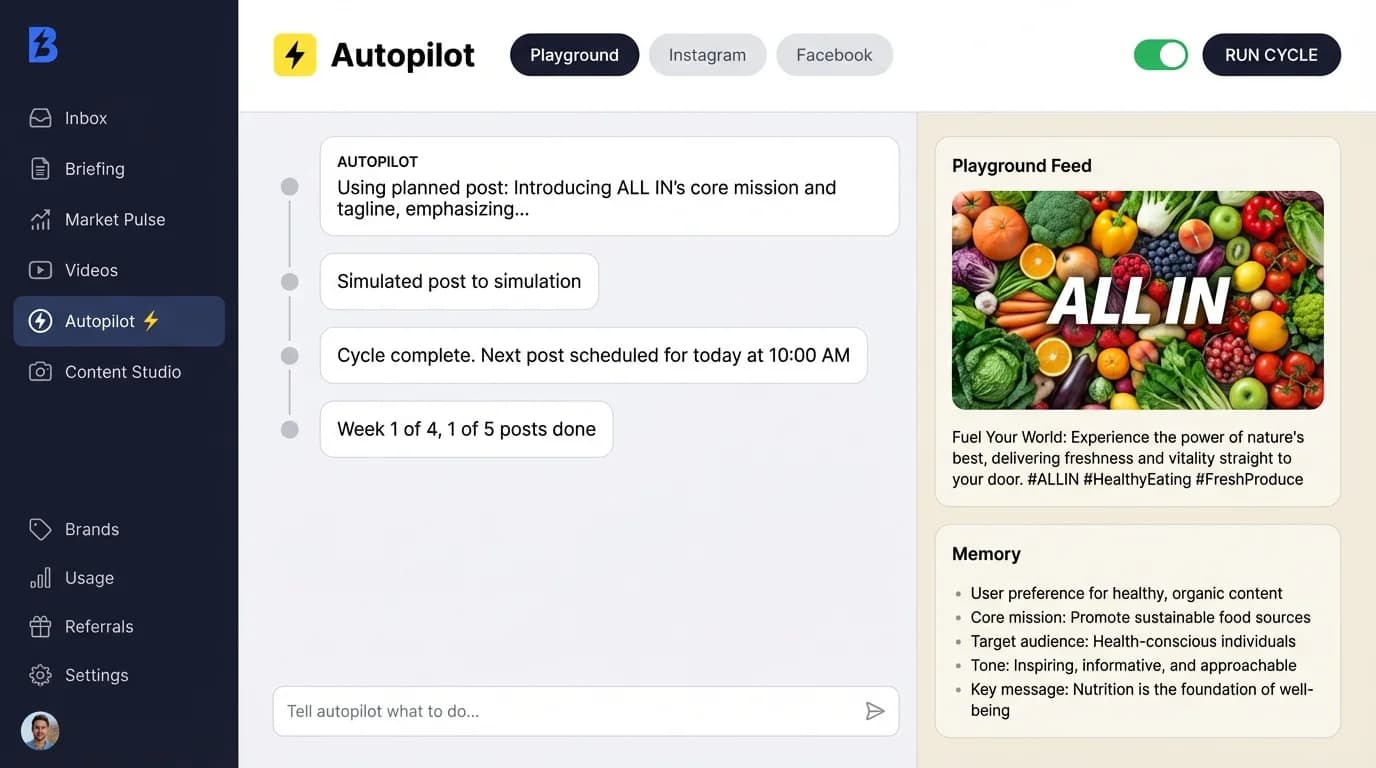
Task: View the ALL IN produce image
Action: (x=1138, y=300)
